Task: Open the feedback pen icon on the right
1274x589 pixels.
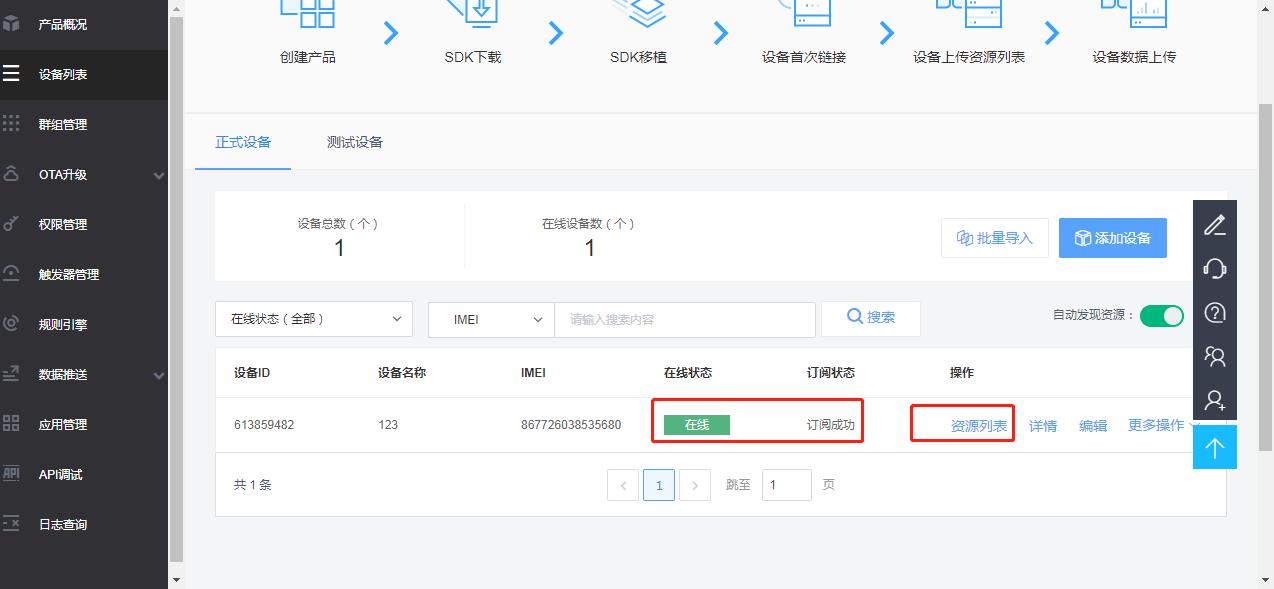Action: tap(1214, 225)
